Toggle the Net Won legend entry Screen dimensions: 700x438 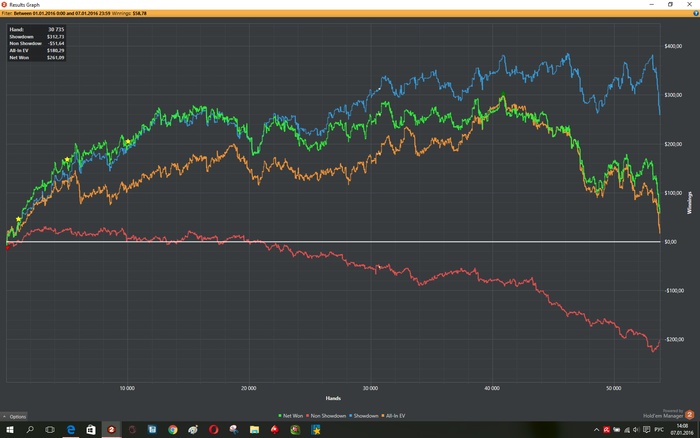[290, 416]
